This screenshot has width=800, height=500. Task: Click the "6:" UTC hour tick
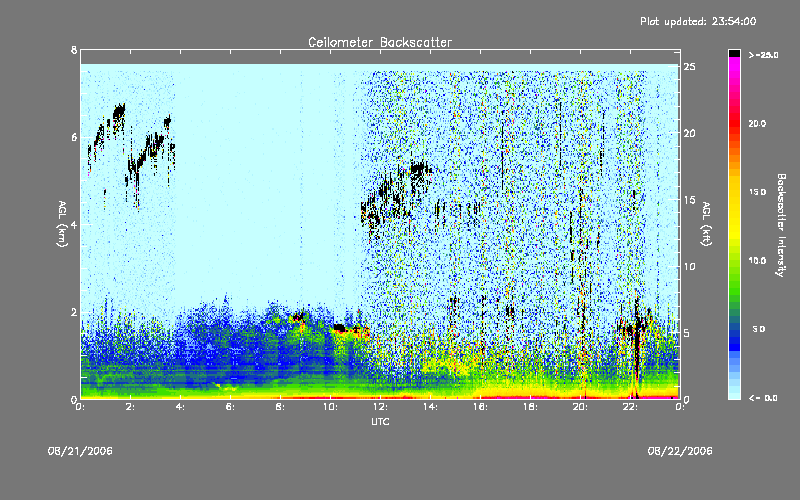coord(230,407)
